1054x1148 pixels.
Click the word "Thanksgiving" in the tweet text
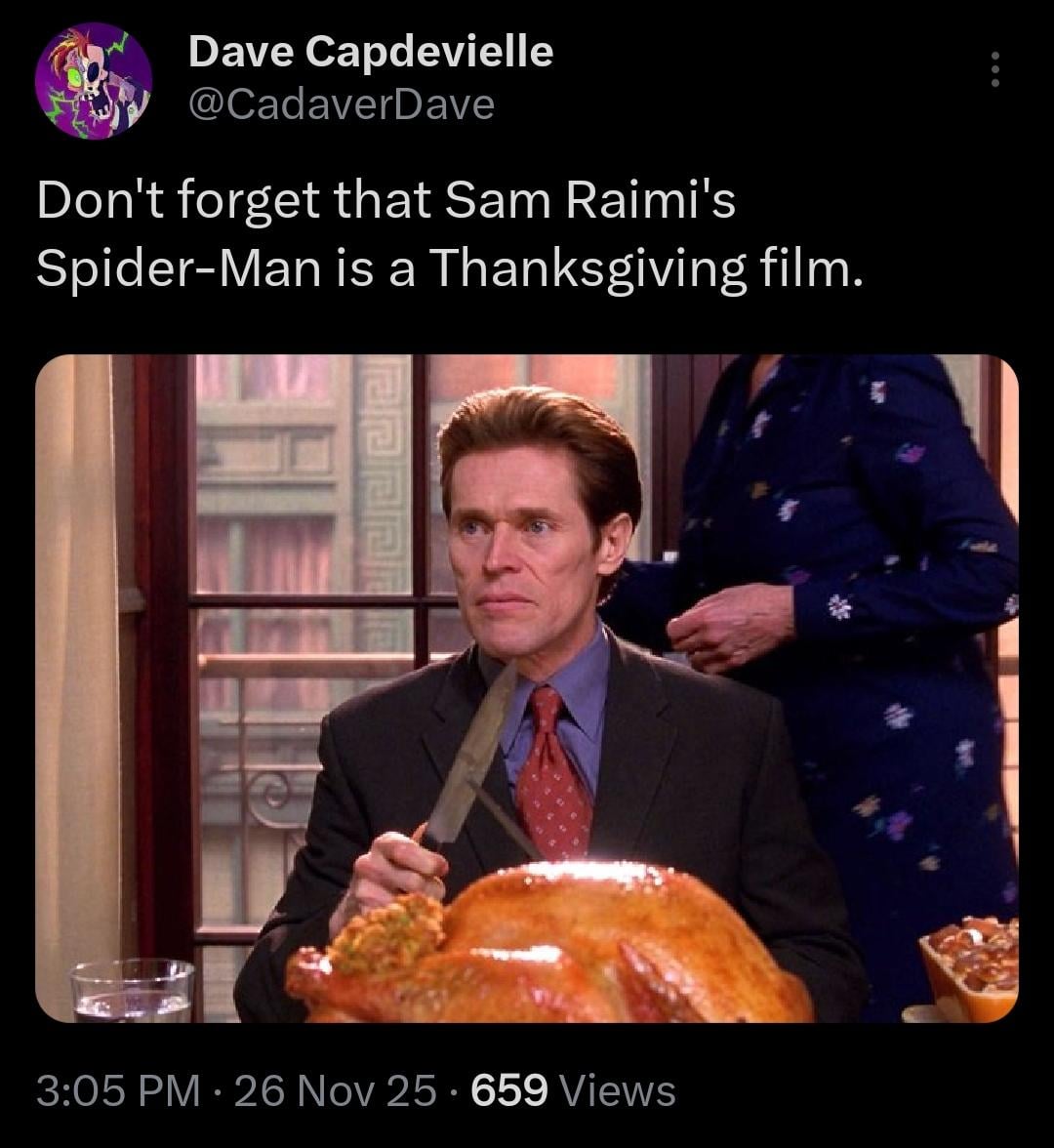(584, 266)
